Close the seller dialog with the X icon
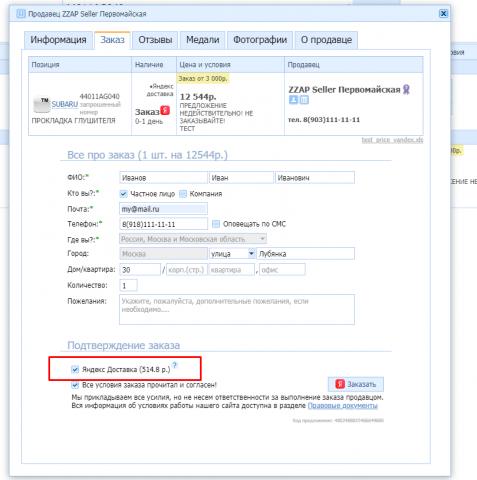The image size is (477, 480). [x=443, y=13]
